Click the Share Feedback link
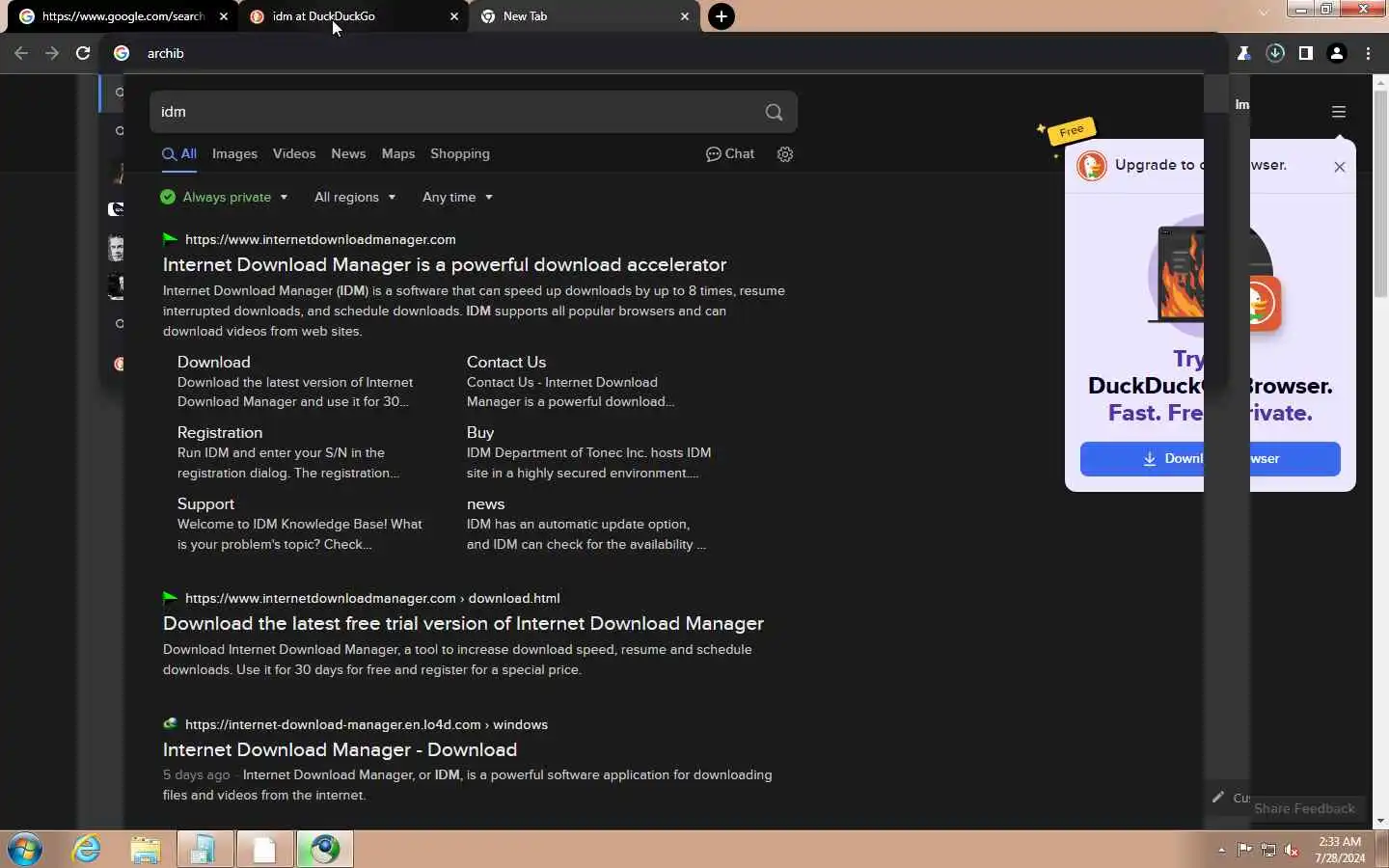 [1304, 808]
